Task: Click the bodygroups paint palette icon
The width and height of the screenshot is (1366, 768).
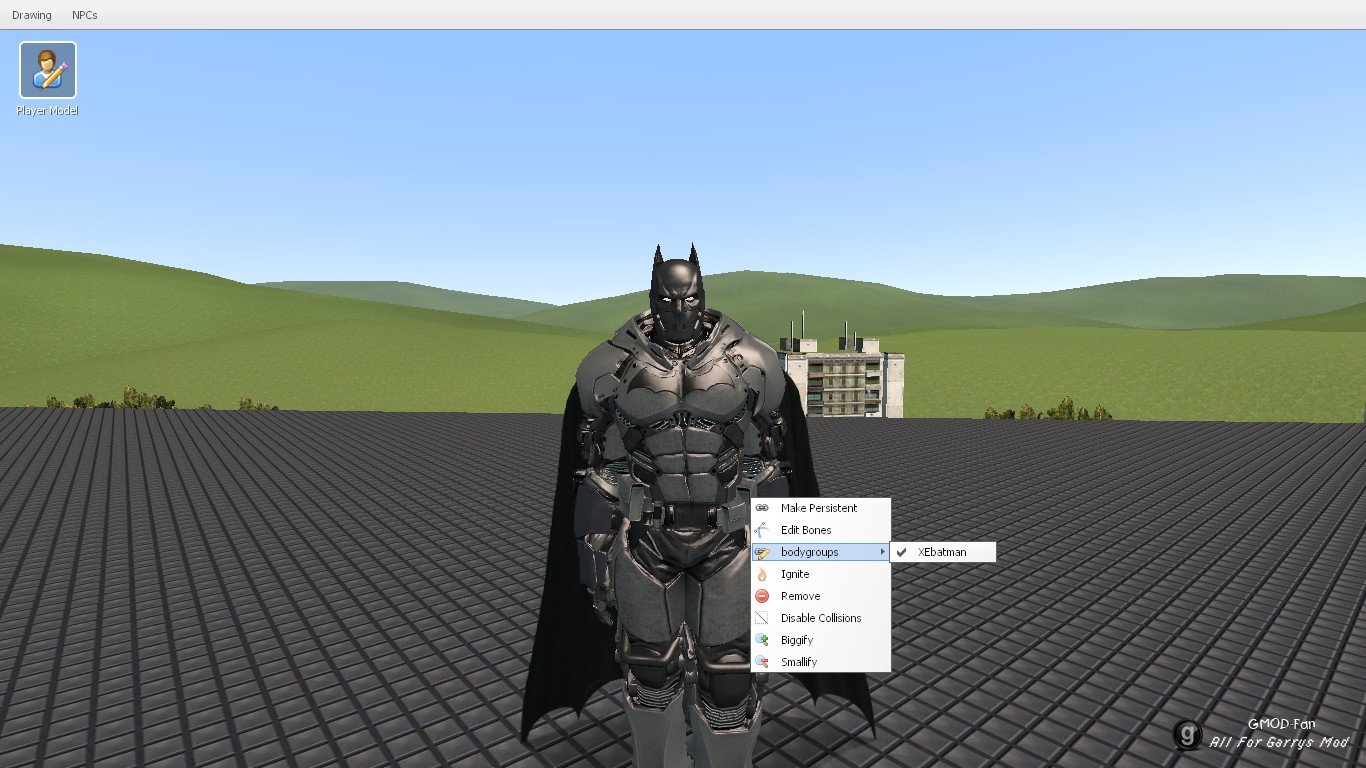Action: [x=762, y=552]
